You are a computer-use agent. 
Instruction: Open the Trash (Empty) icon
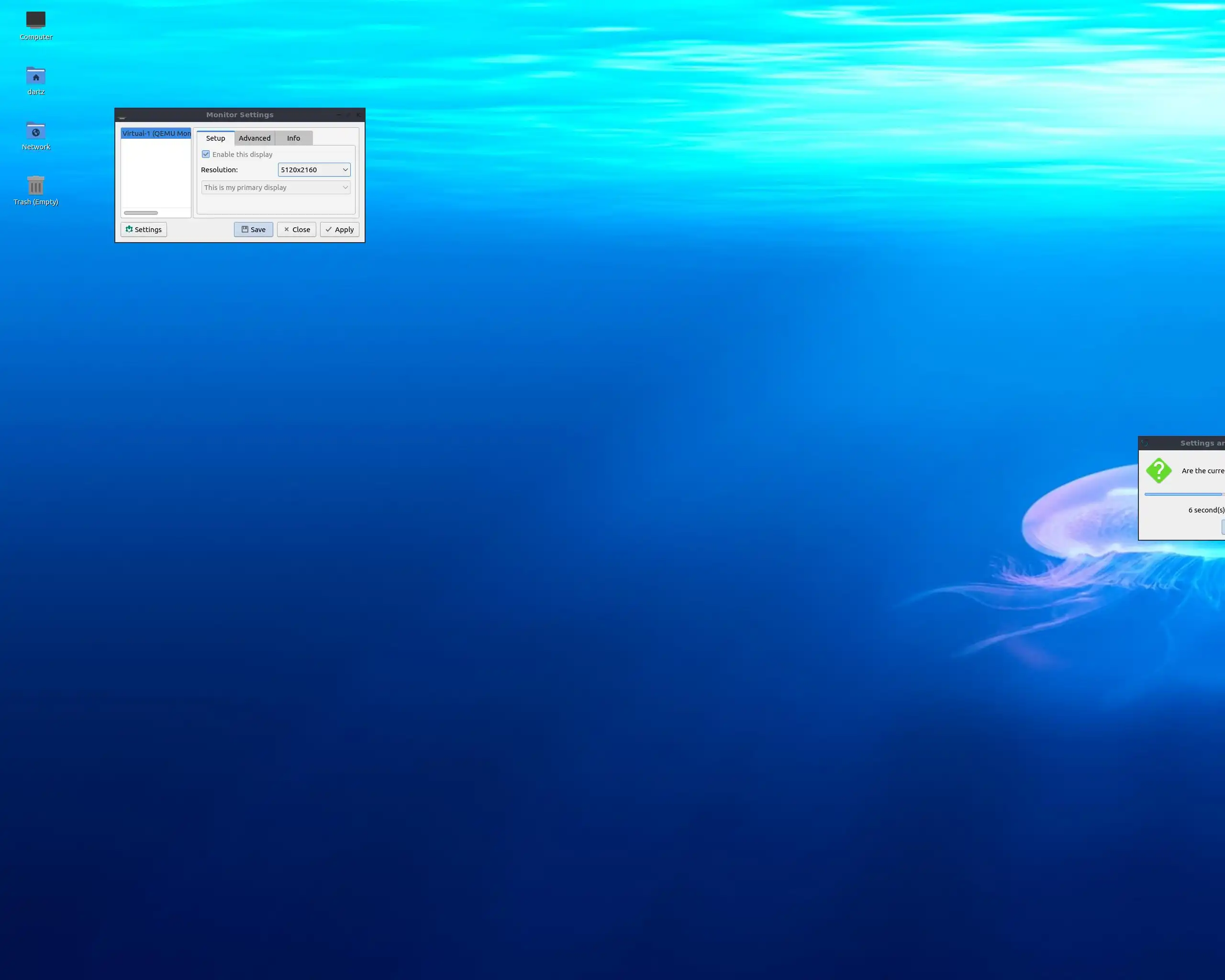coord(35,186)
